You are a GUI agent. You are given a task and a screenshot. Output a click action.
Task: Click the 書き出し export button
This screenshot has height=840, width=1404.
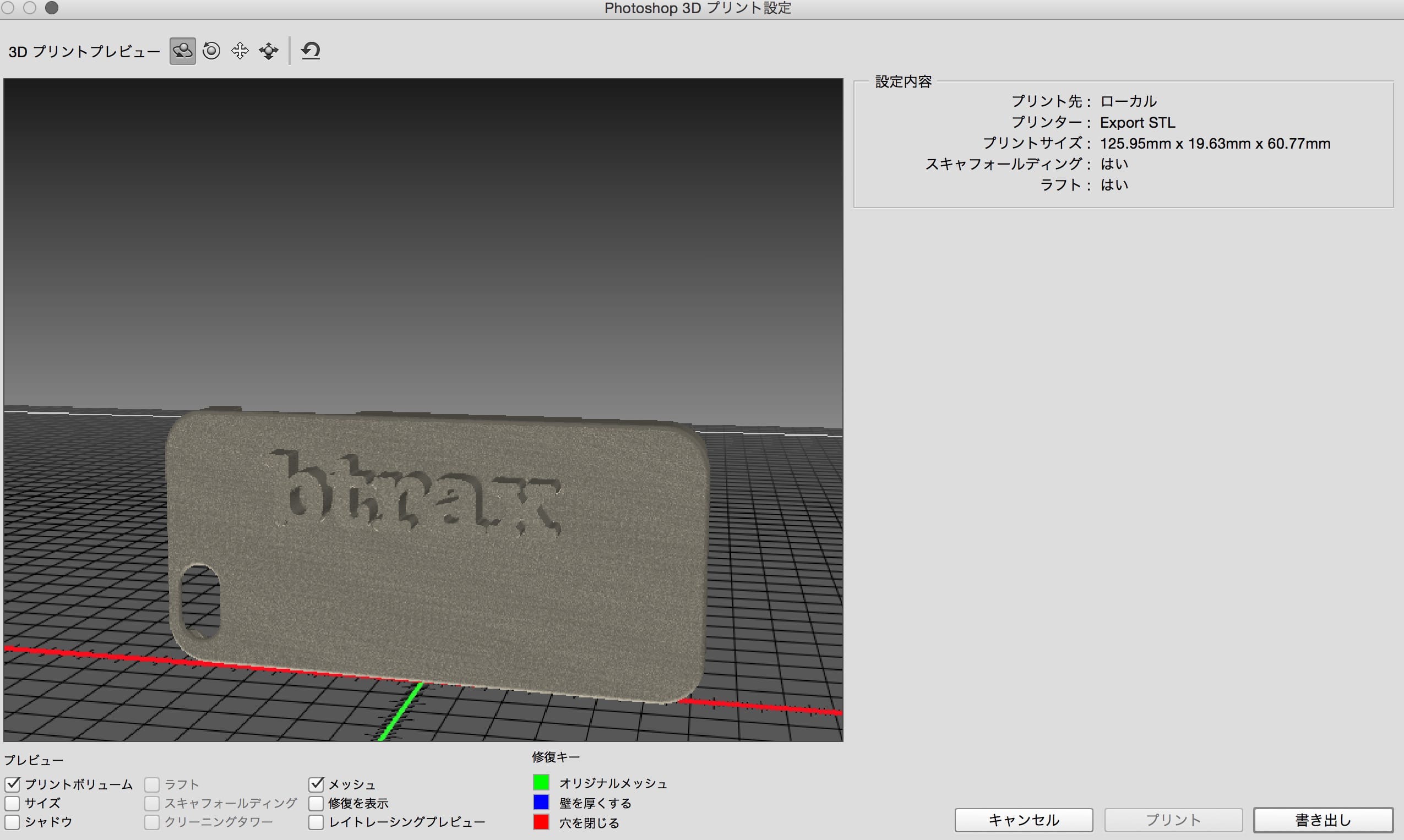coord(1324,820)
